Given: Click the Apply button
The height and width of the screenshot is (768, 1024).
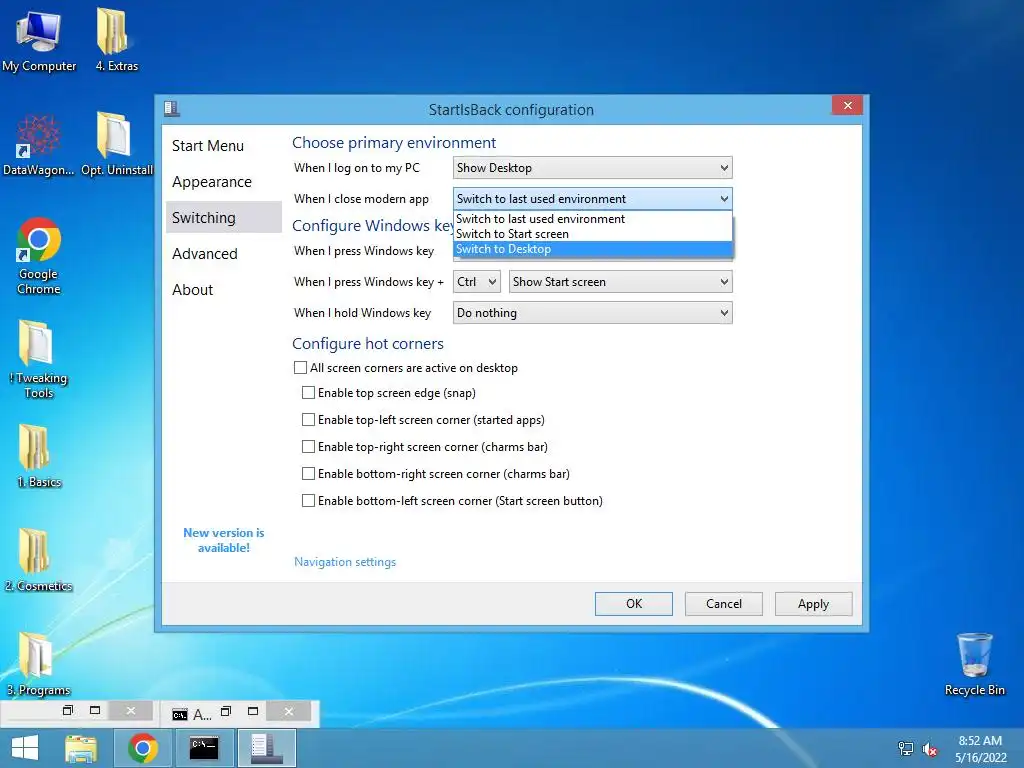Looking at the screenshot, I should click(x=813, y=604).
